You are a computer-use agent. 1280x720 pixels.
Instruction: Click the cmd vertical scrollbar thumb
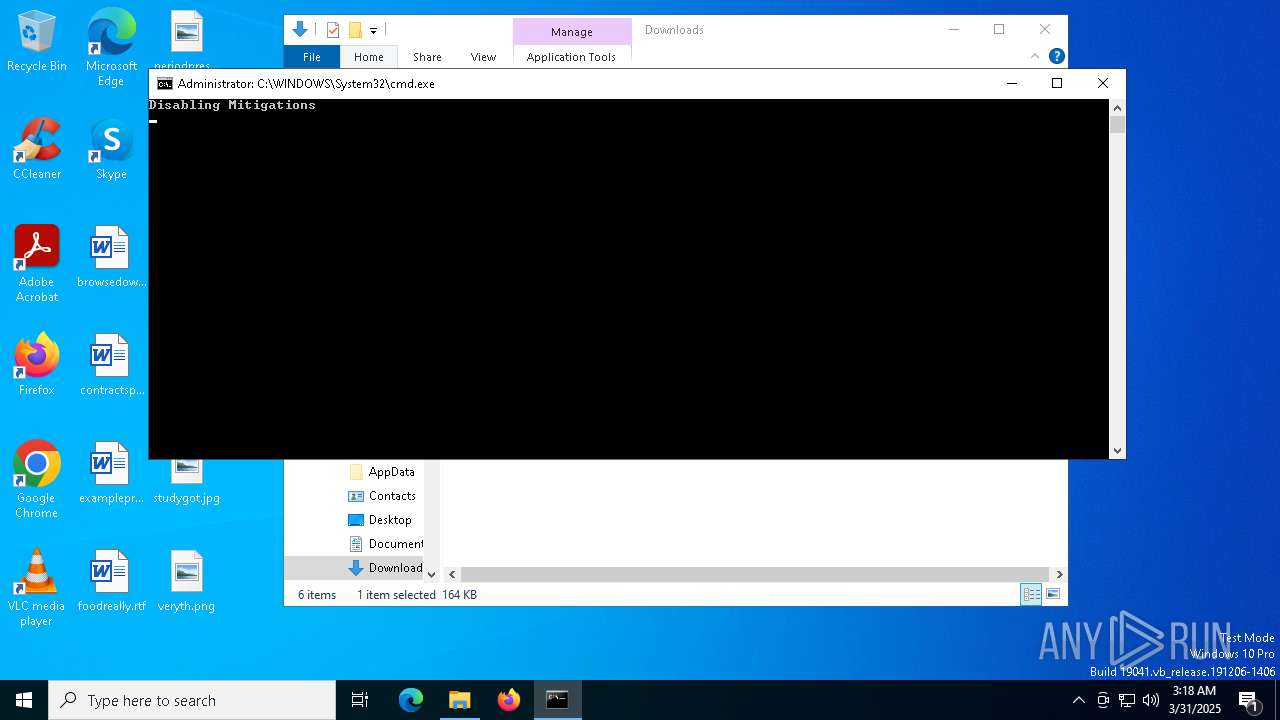[x=1117, y=125]
